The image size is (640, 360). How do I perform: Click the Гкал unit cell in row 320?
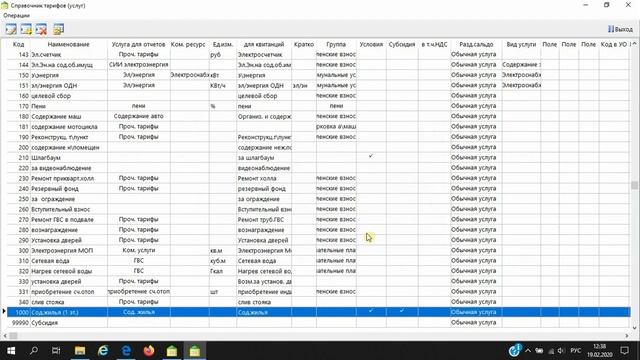point(222,271)
